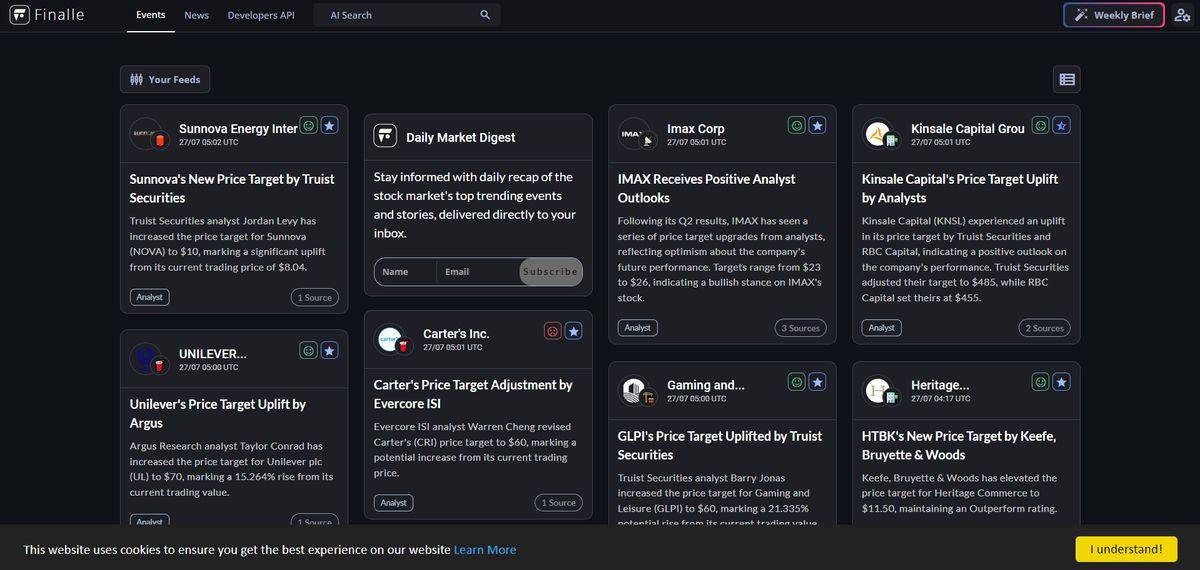This screenshot has width=1200, height=570.
Task: Toggle star favorite on Imax Corp card
Action: coord(817,126)
